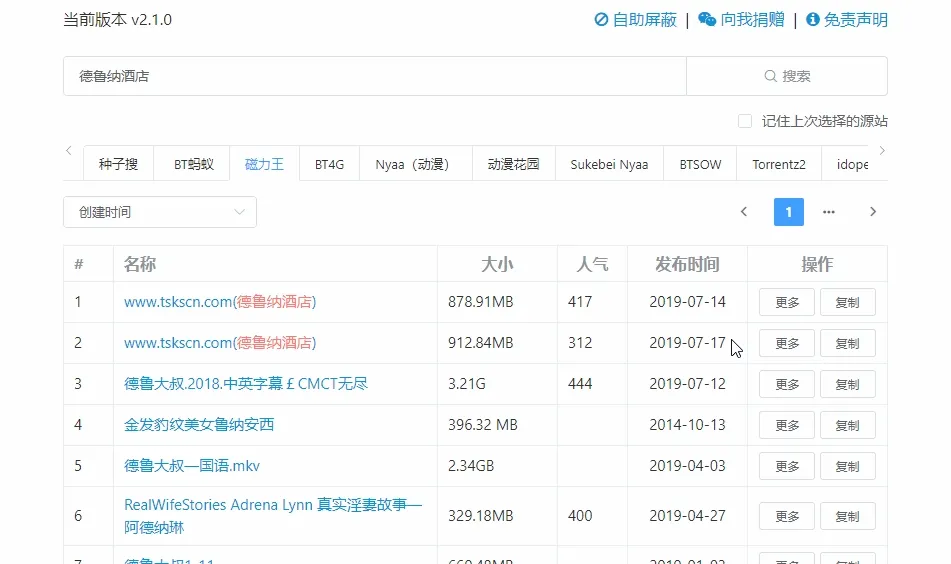The height and width of the screenshot is (564, 951).
Task: Open the Nyaa（动漫）tab
Action: click(415, 164)
